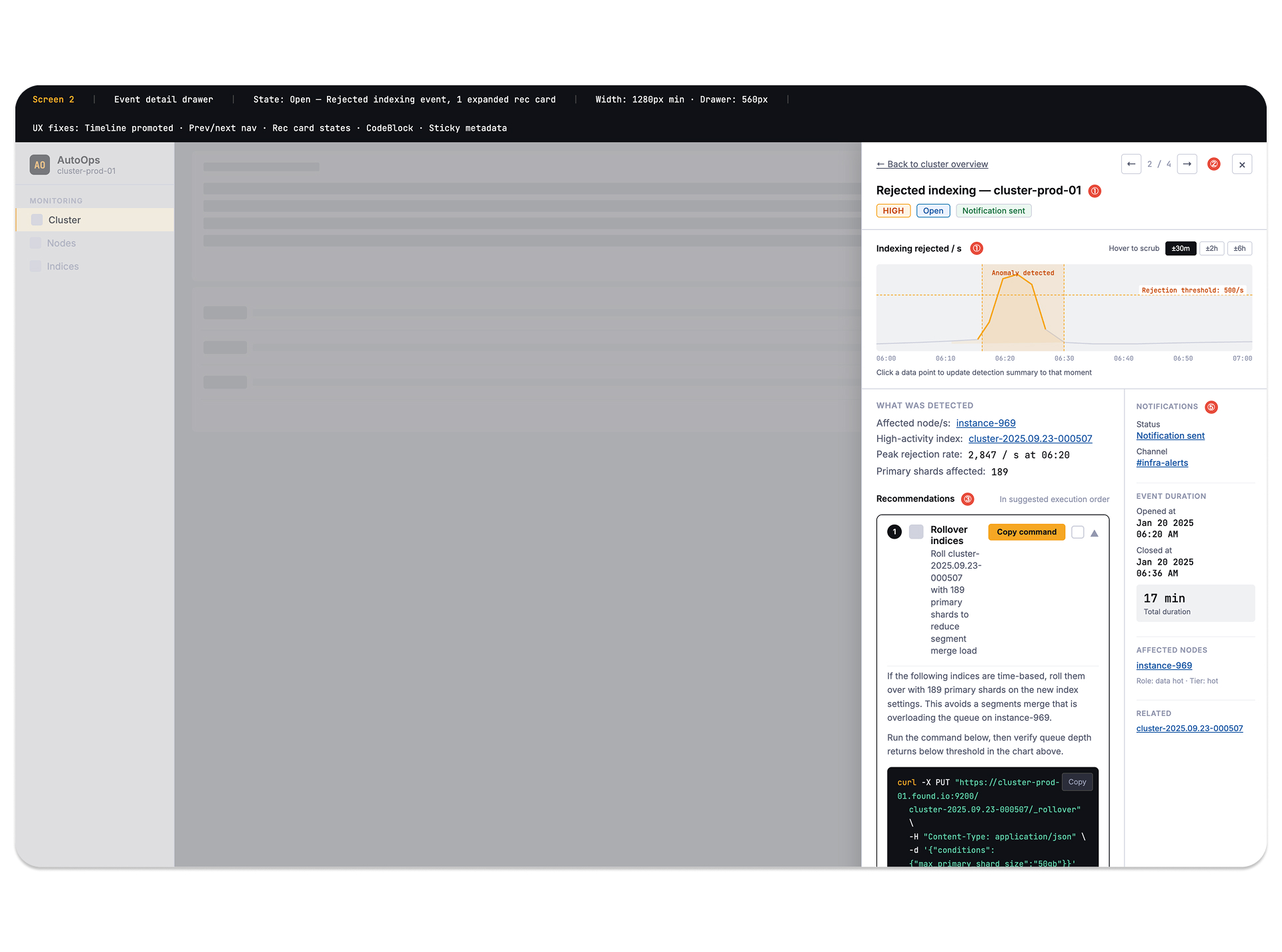Click annotation badge ③ beside Recommendations heading

pos(968,499)
